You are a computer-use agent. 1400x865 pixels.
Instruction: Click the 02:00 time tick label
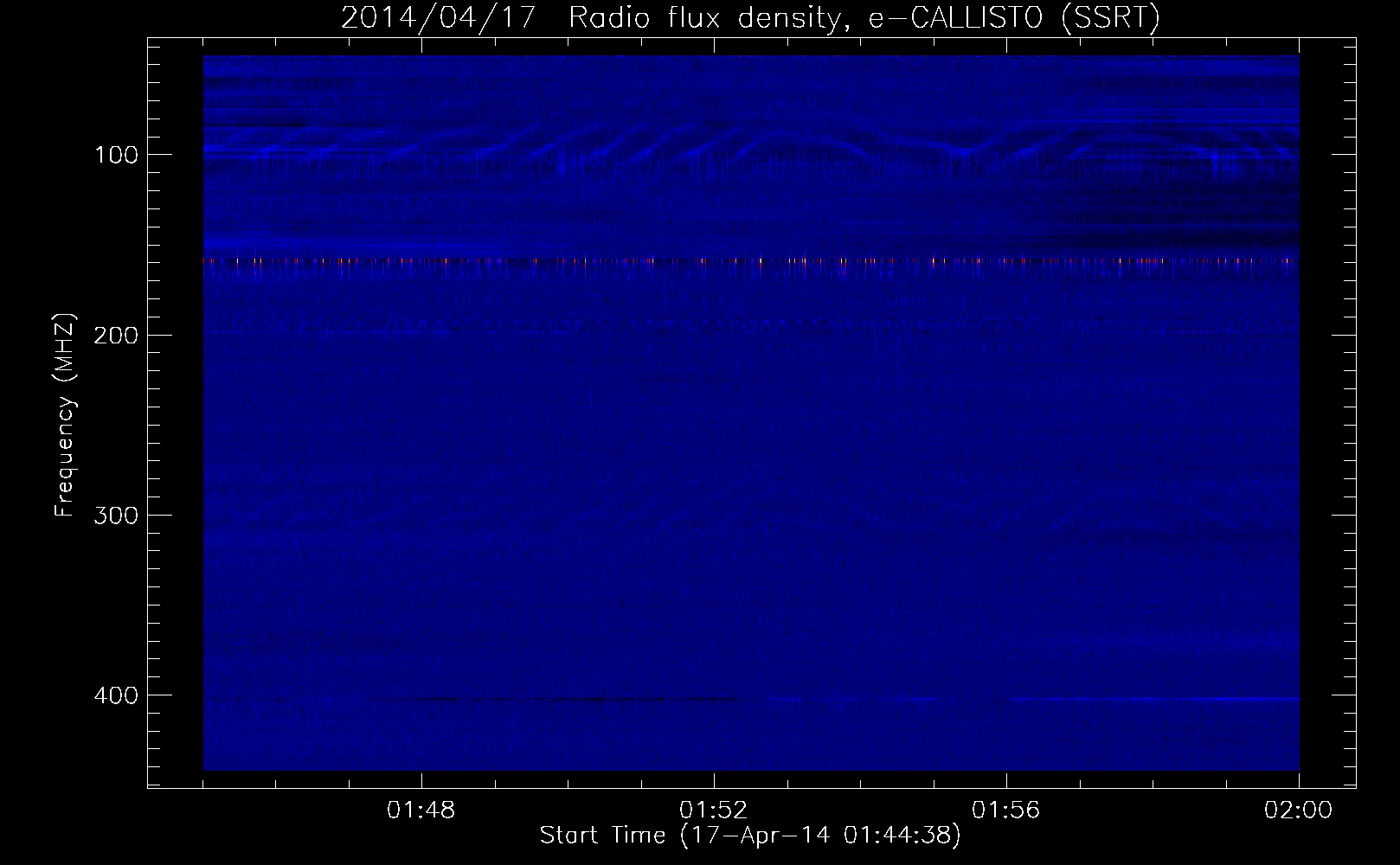(1299, 811)
